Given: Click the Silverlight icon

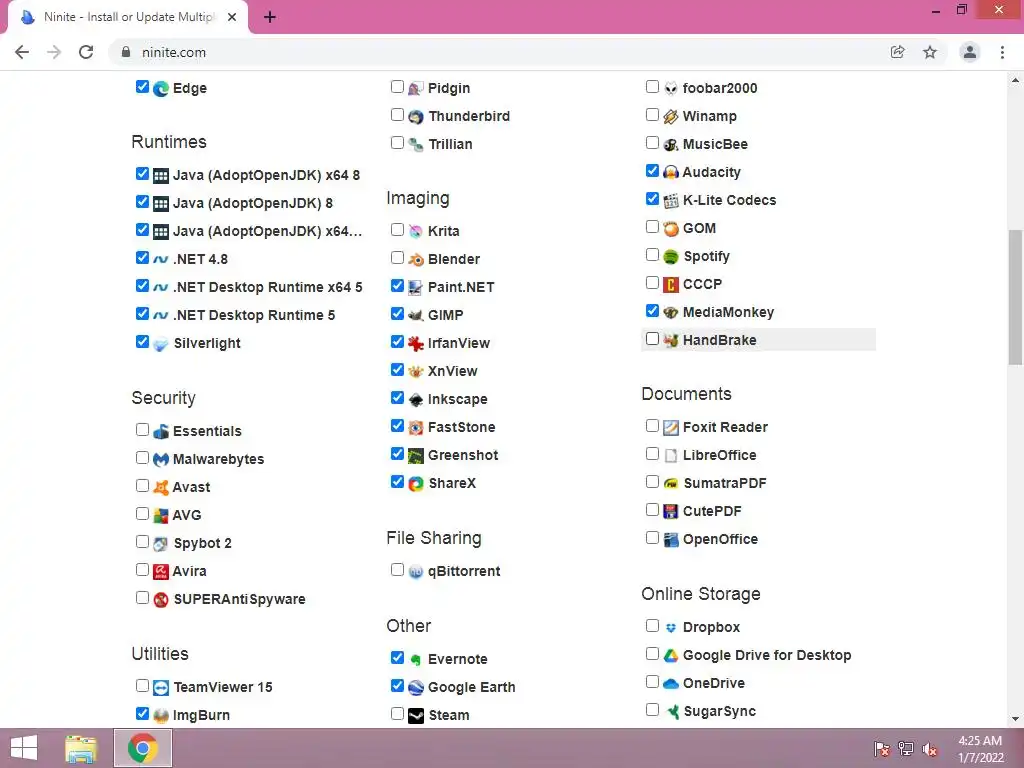Looking at the screenshot, I should 161,344.
